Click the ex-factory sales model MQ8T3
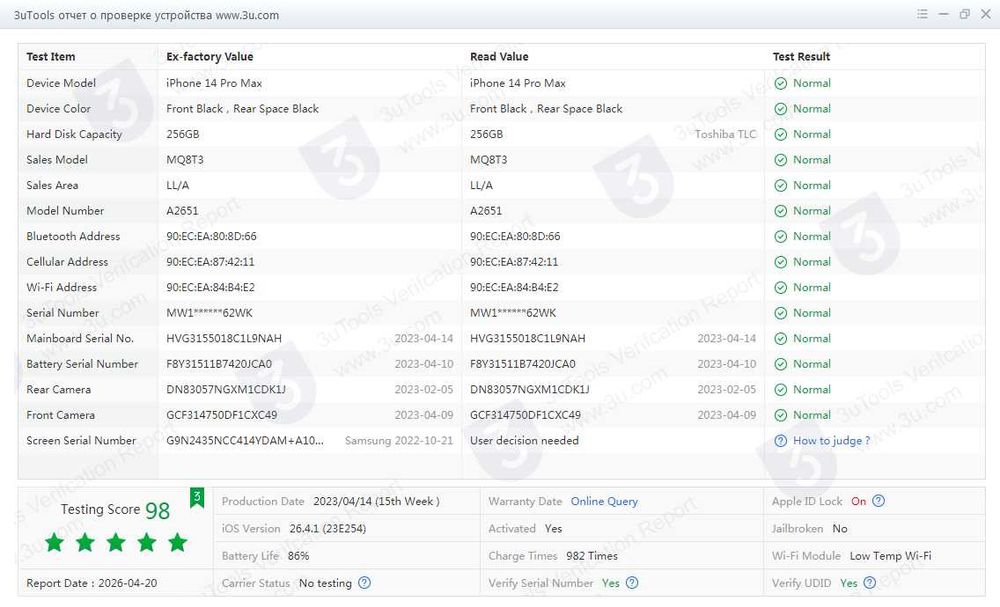The image size is (1000, 607). pos(185,160)
